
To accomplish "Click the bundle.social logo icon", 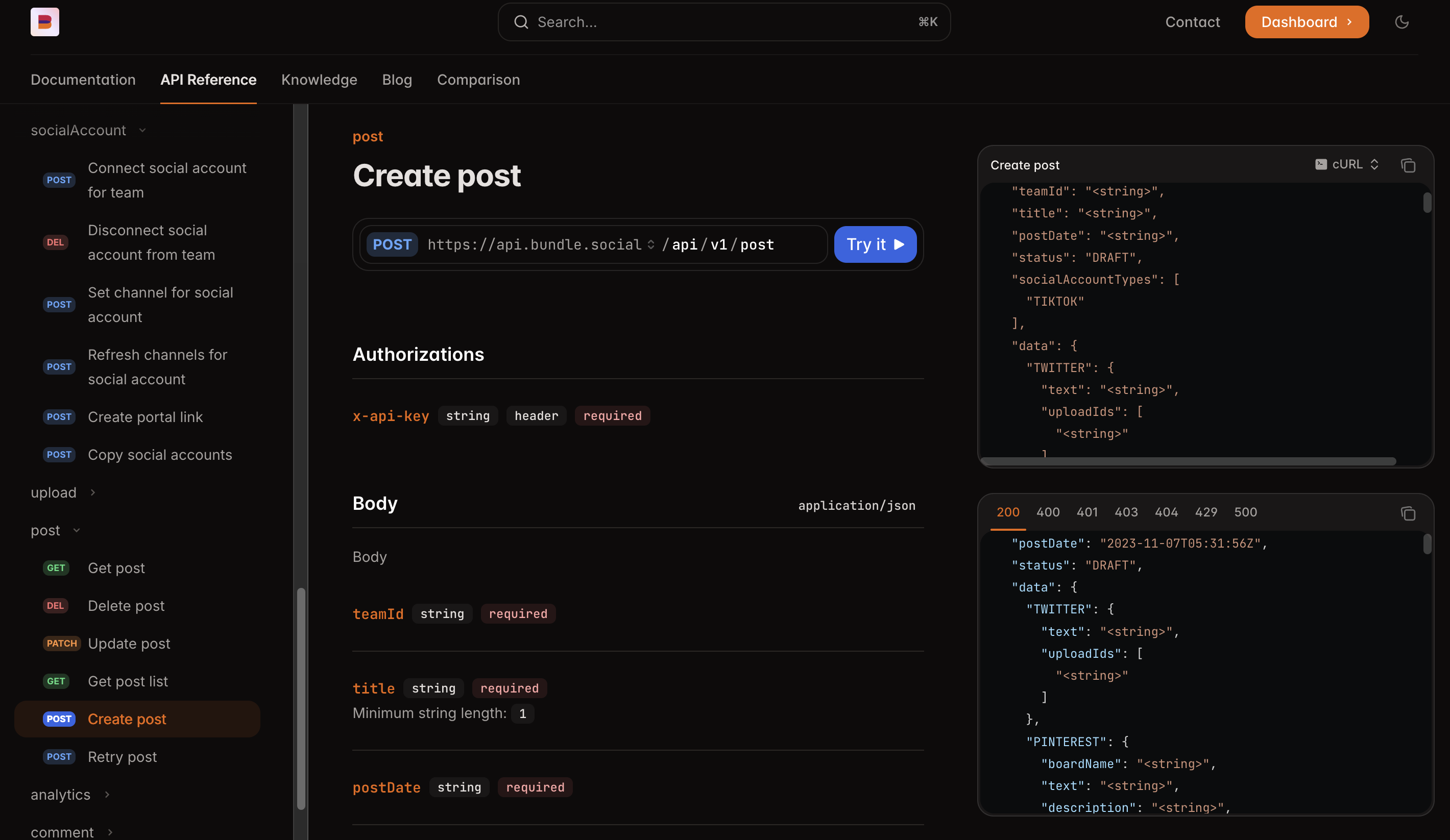I will 44,22.
